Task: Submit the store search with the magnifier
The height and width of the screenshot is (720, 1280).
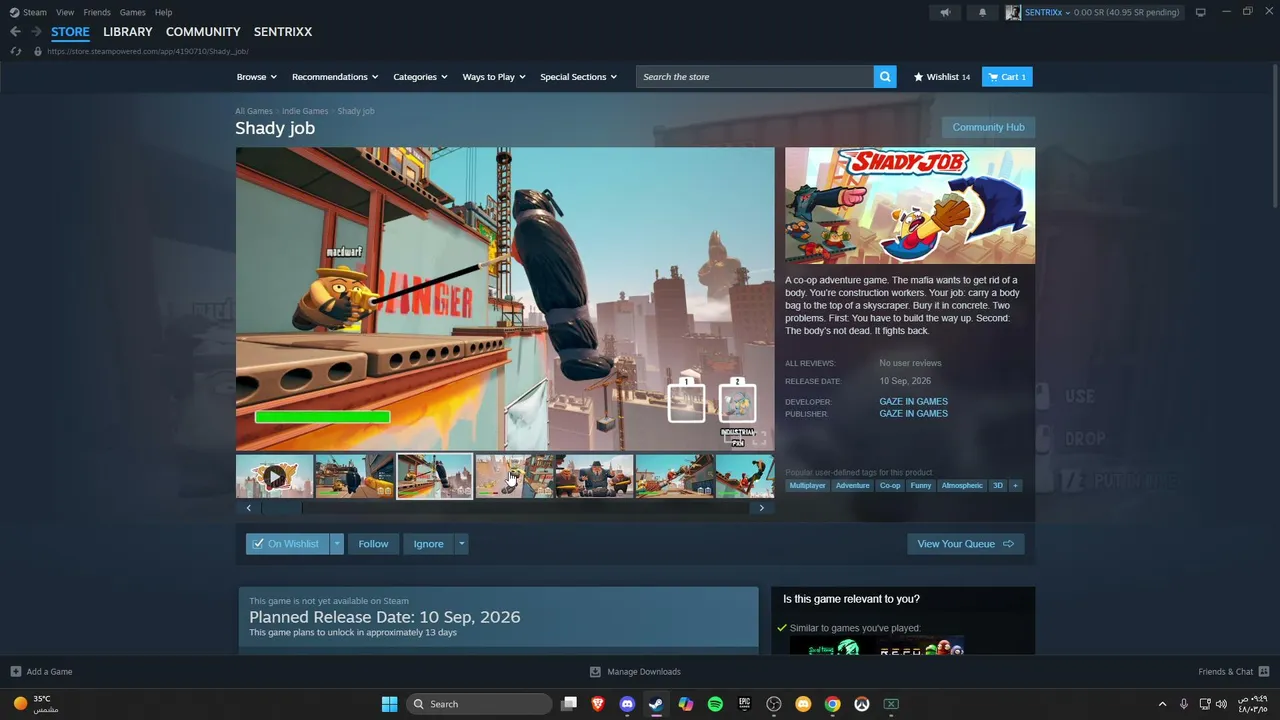Action: coord(885,77)
